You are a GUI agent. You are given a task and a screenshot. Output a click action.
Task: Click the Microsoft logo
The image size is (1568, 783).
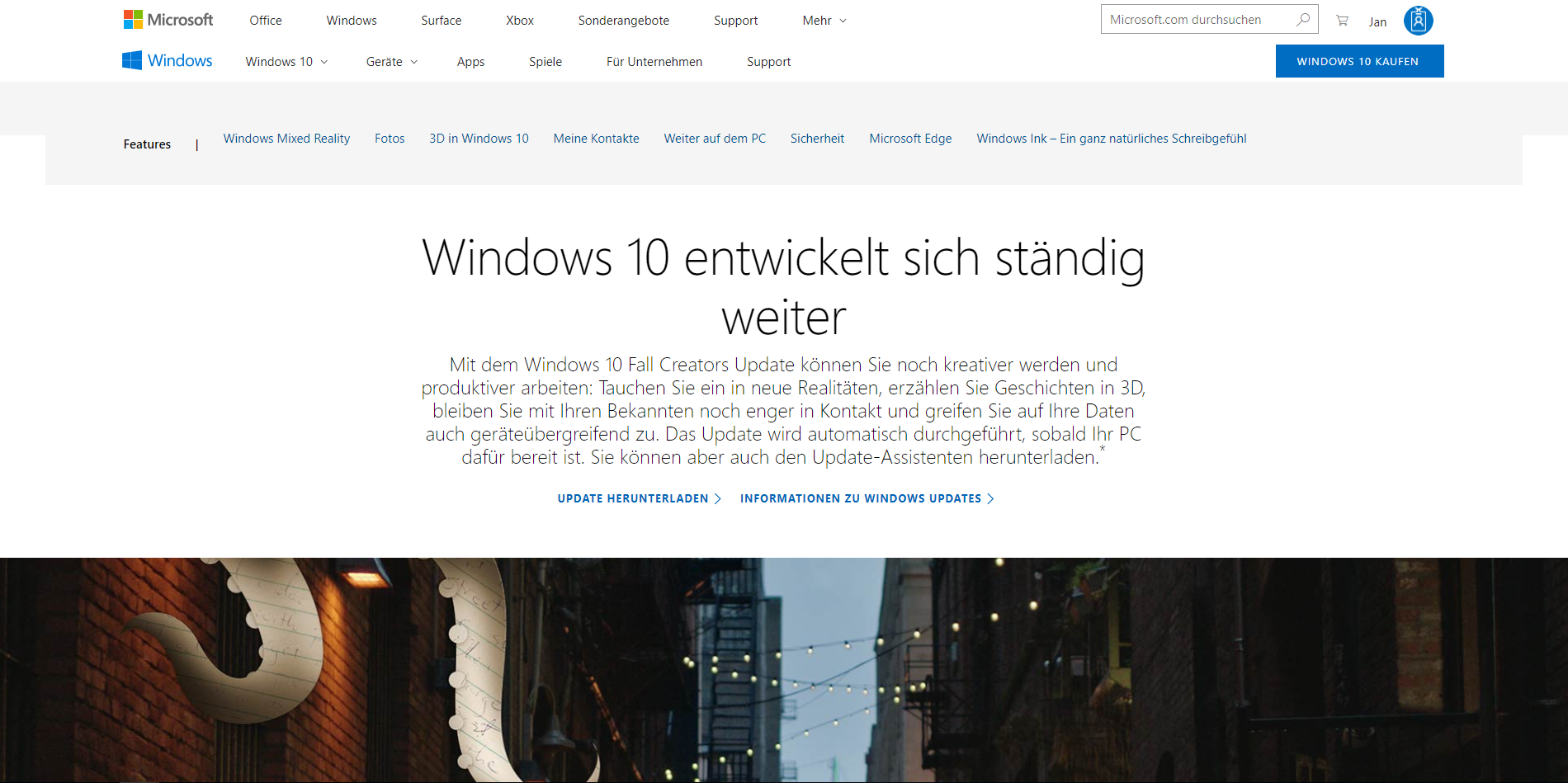coord(168,20)
